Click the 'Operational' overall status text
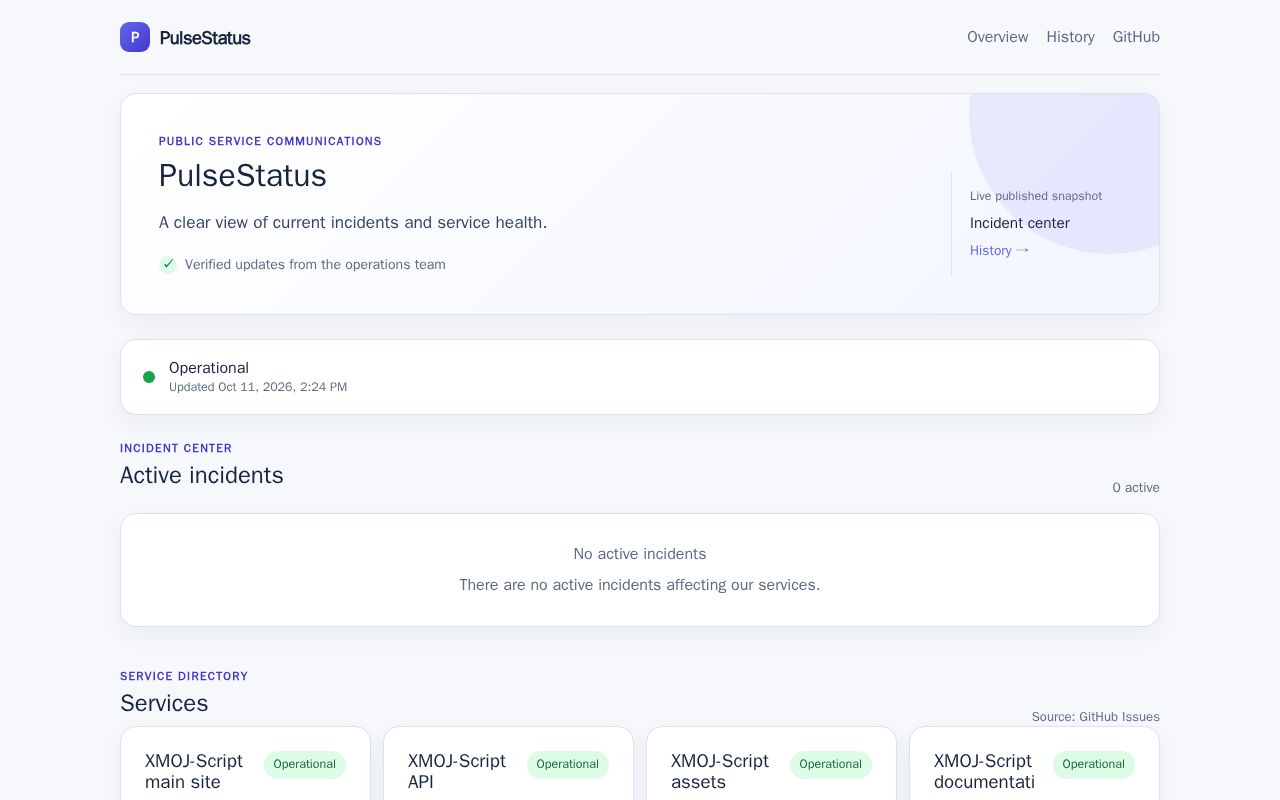 [x=209, y=367]
